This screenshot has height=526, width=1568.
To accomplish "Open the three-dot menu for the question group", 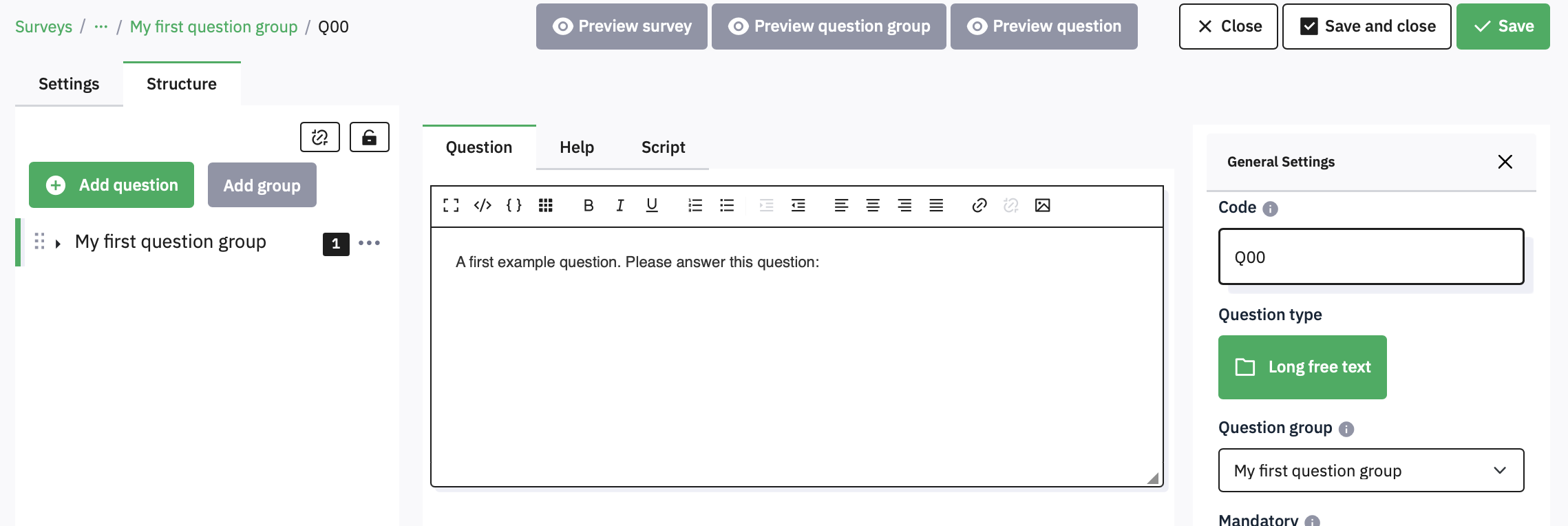I will (369, 243).
